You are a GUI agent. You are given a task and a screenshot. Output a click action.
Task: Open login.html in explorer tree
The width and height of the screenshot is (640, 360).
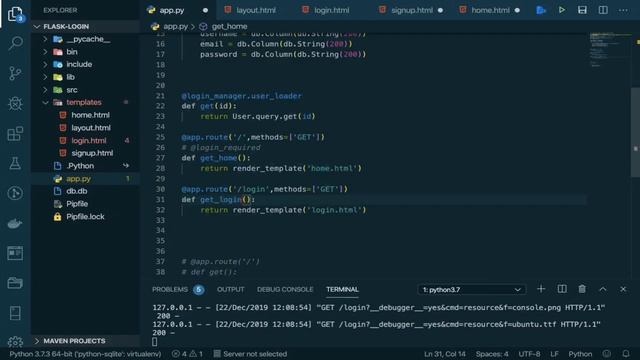click(x=89, y=140)
